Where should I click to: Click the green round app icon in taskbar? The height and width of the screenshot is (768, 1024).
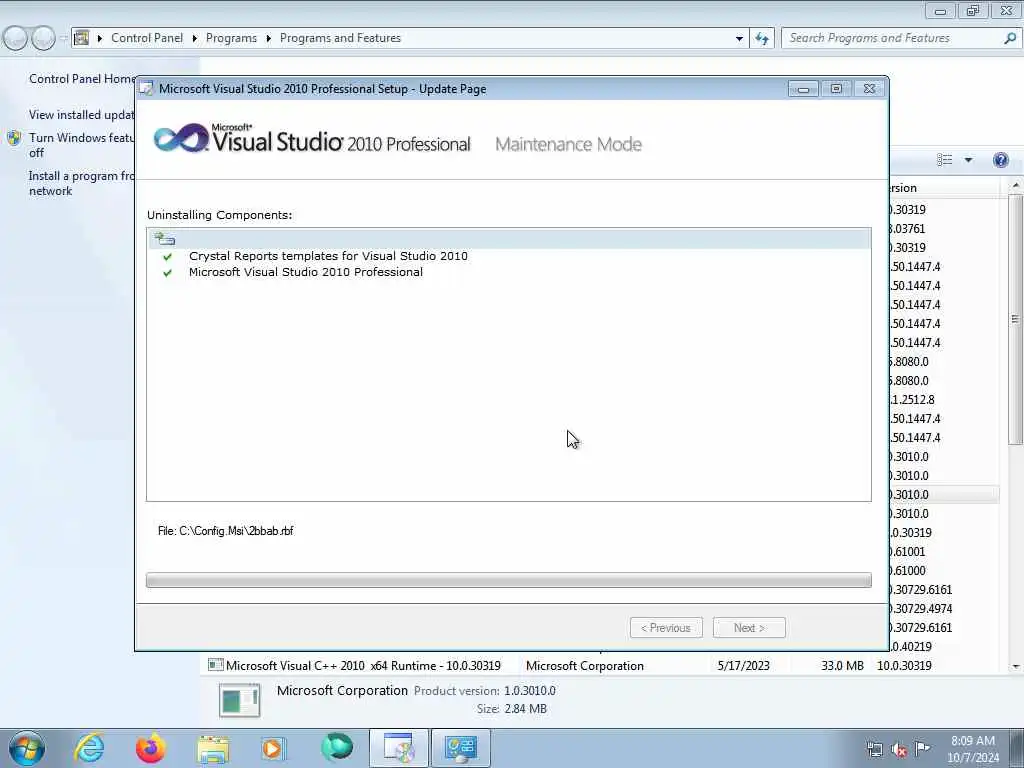(x=336, y=748)
